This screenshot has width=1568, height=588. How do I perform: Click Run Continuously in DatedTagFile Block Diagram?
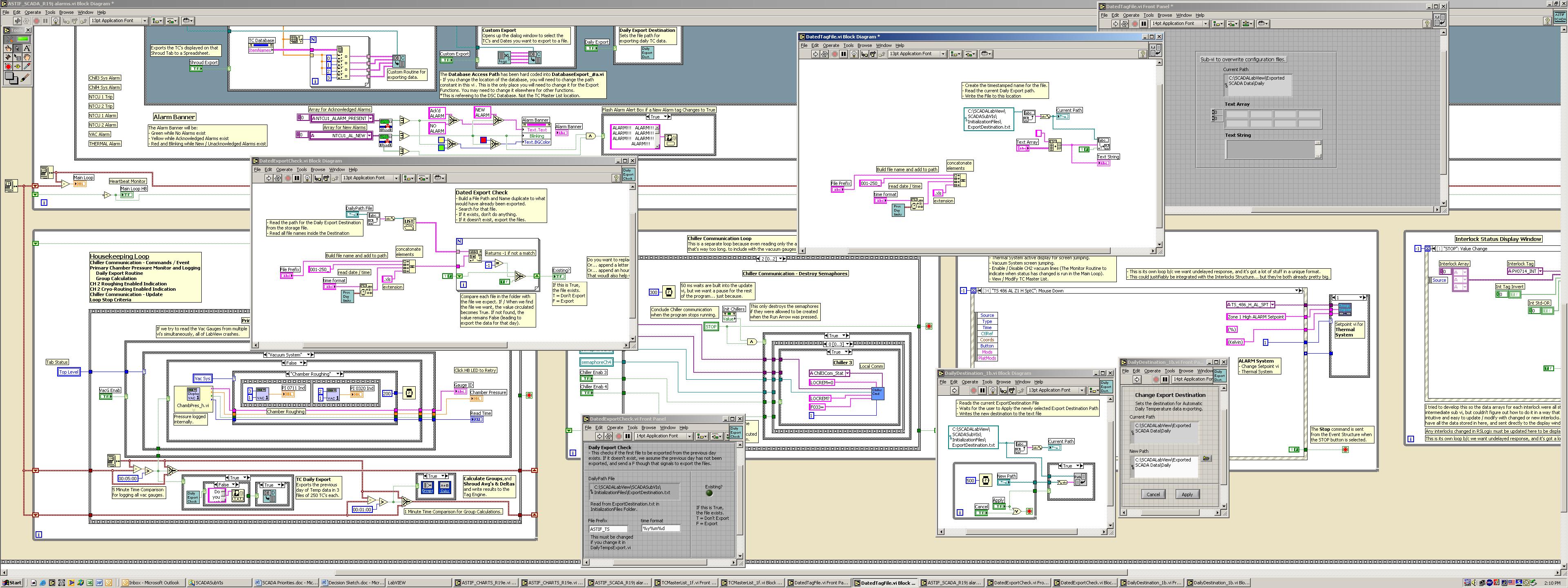tap(825, 54)
